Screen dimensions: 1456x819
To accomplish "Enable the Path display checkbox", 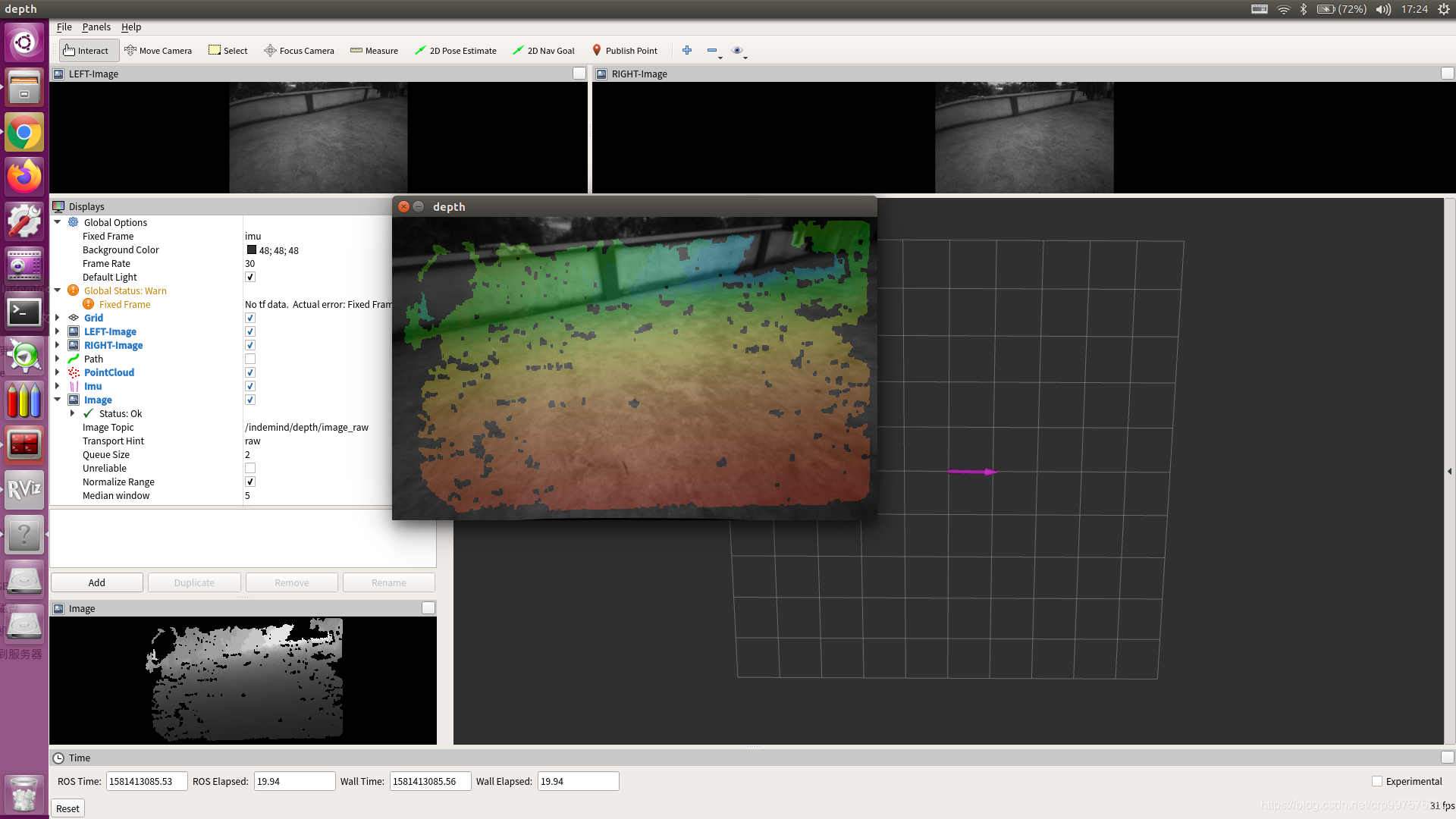I will point(250,359).
